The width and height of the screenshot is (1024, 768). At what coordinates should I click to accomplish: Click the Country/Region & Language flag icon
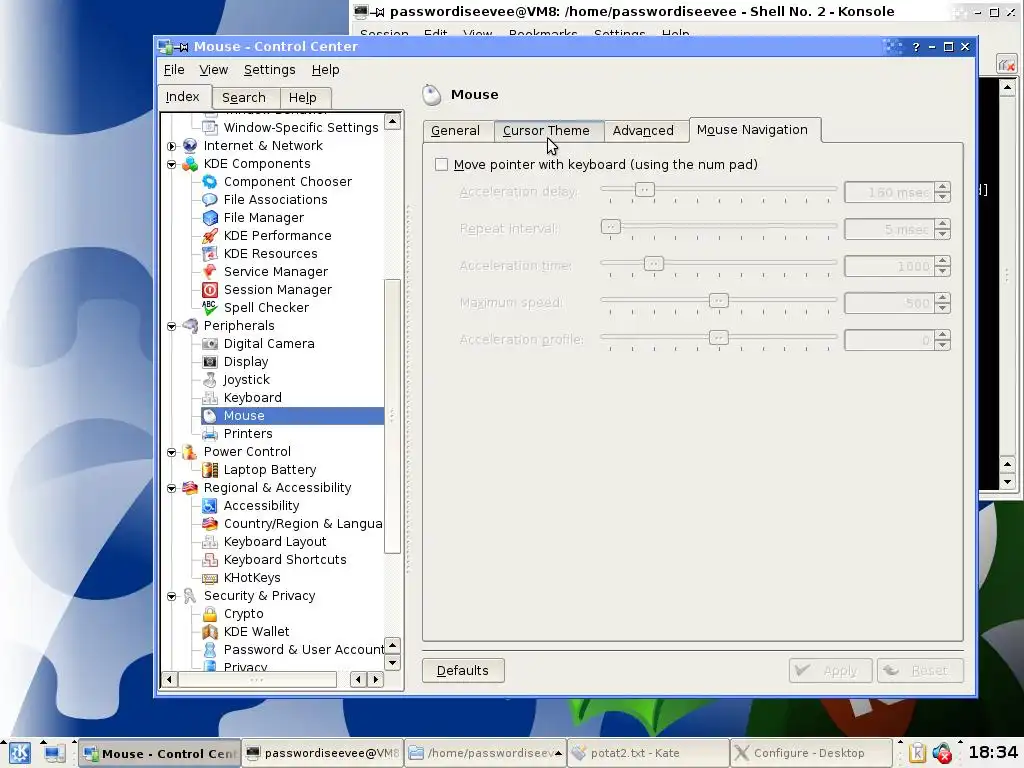point(210,524)
